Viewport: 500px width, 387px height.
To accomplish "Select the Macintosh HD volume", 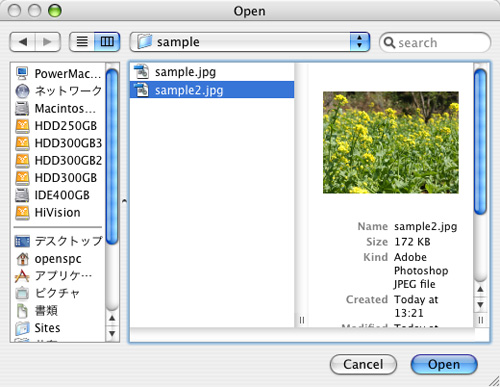I will coord(58,108).
